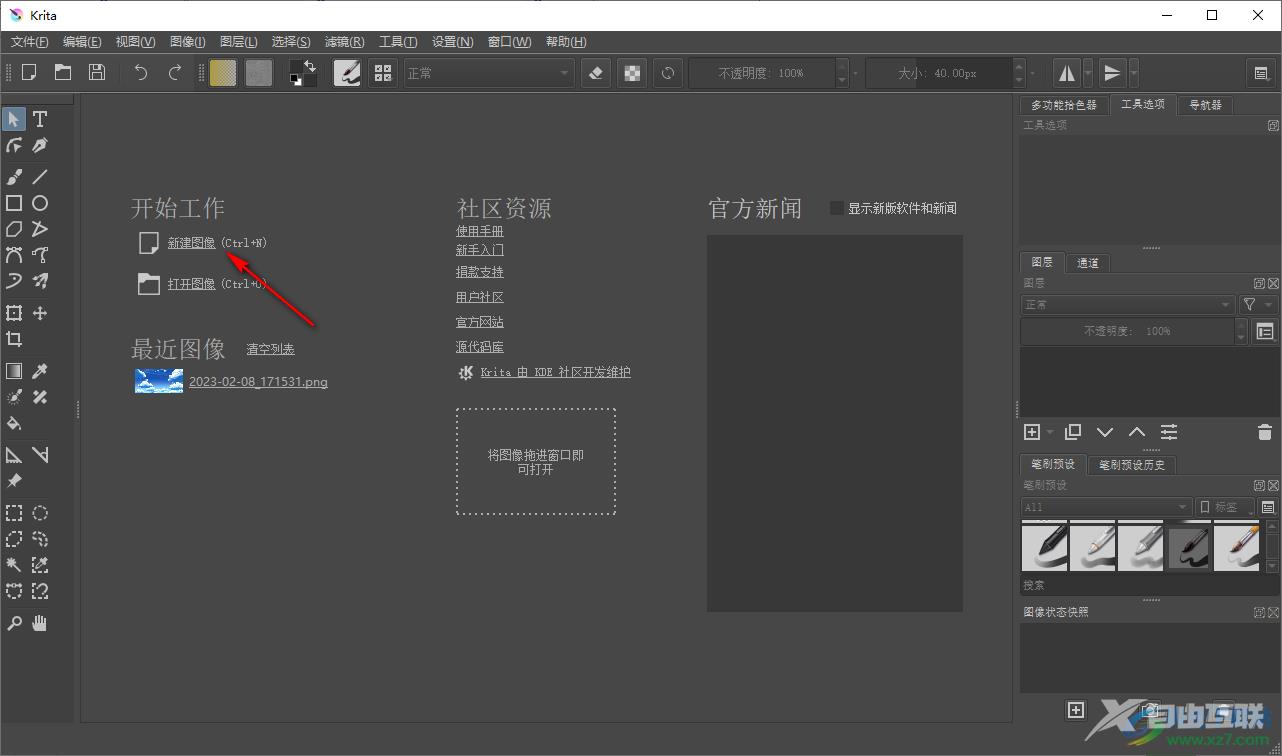This screenshot has width=1282, height=756.
Task: Open the 官方网站 link
Action: 480,322
